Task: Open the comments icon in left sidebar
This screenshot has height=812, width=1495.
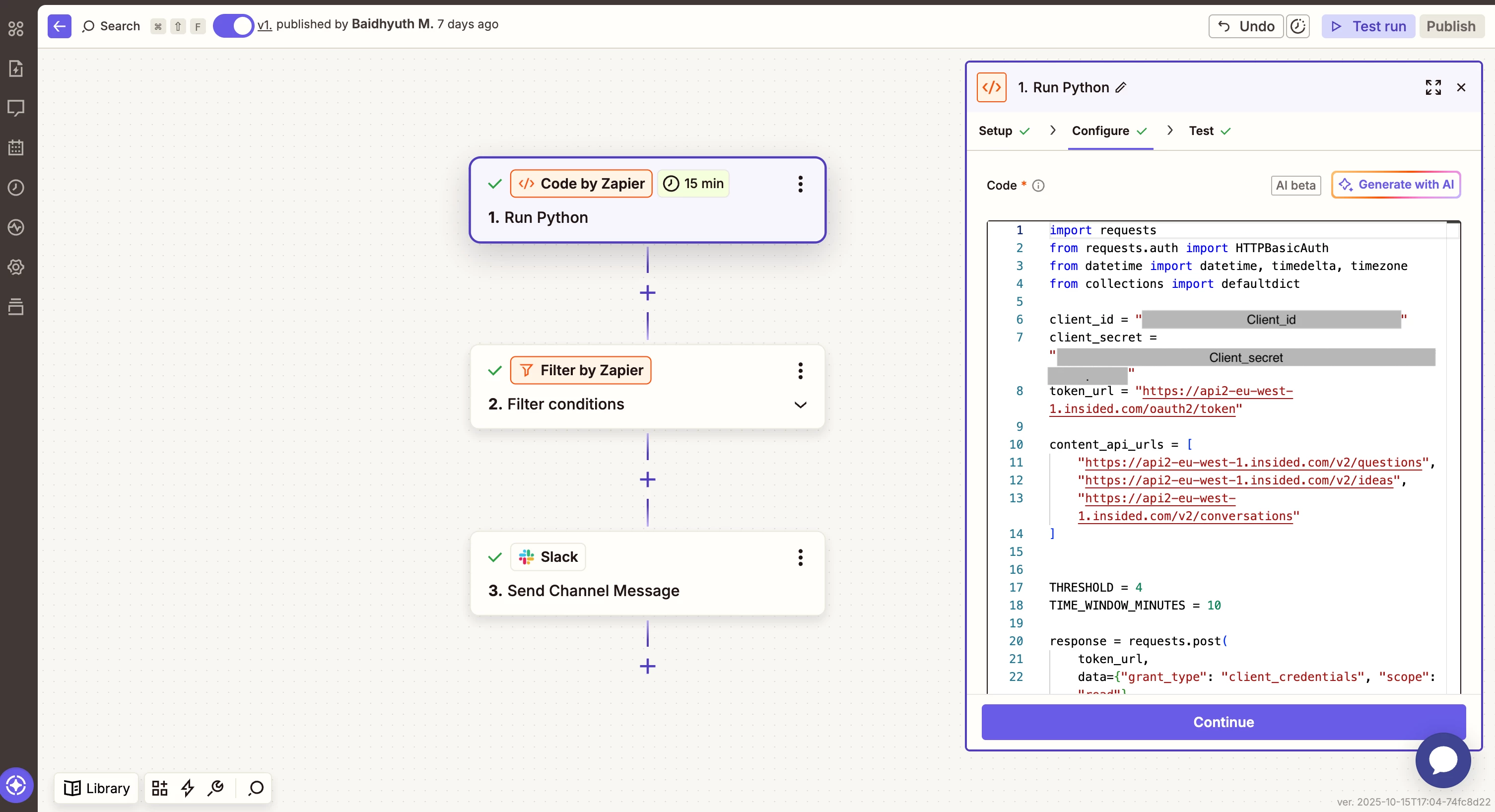Action: pos(16,108)
